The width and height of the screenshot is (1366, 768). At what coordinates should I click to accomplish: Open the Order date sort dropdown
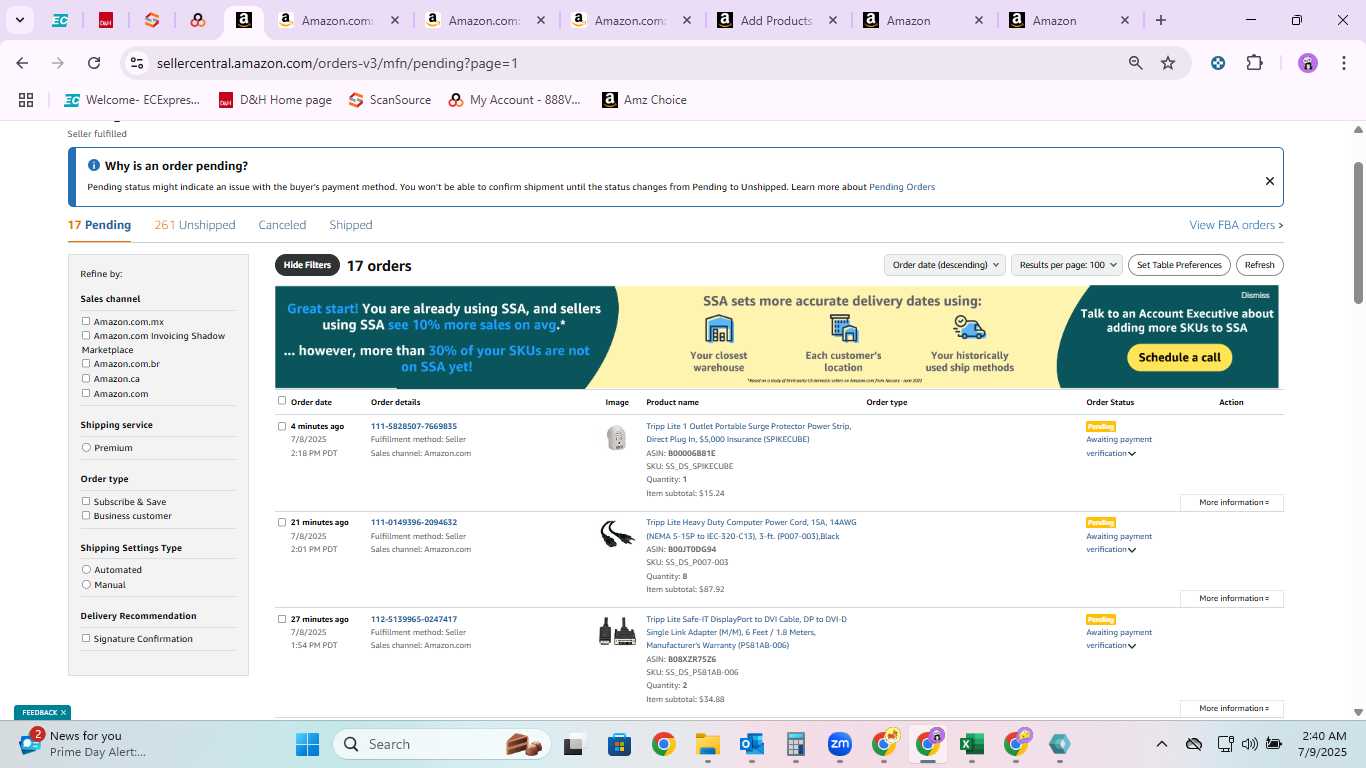pos(944,265)
